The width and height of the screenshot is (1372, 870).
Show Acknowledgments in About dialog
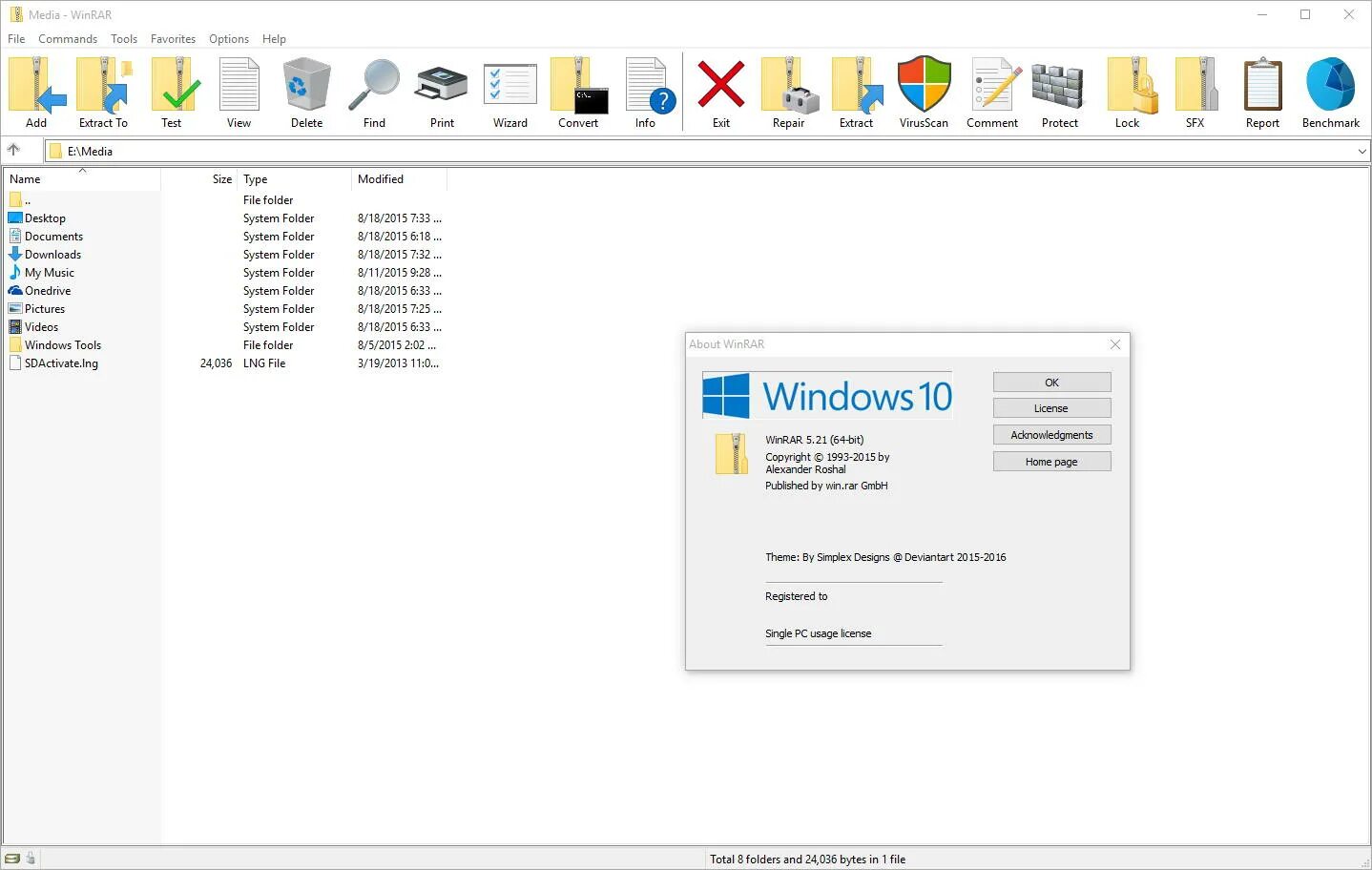[x=1051, y=435]
